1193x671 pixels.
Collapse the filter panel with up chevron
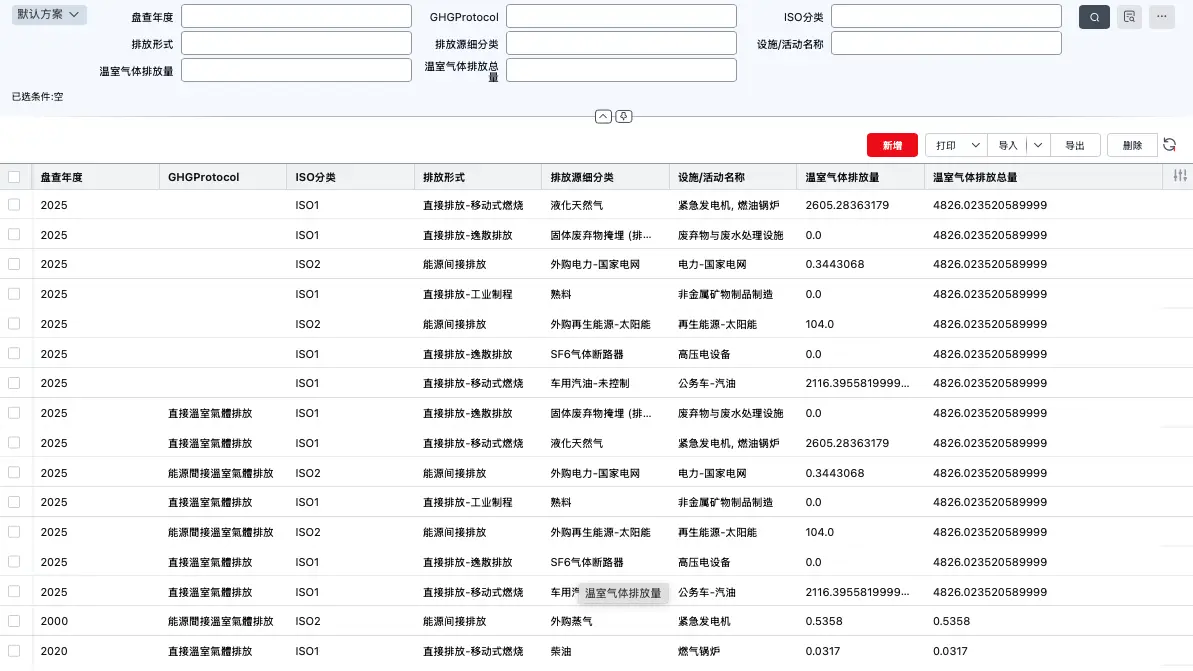pyautogui.click(x=603, y=116)
